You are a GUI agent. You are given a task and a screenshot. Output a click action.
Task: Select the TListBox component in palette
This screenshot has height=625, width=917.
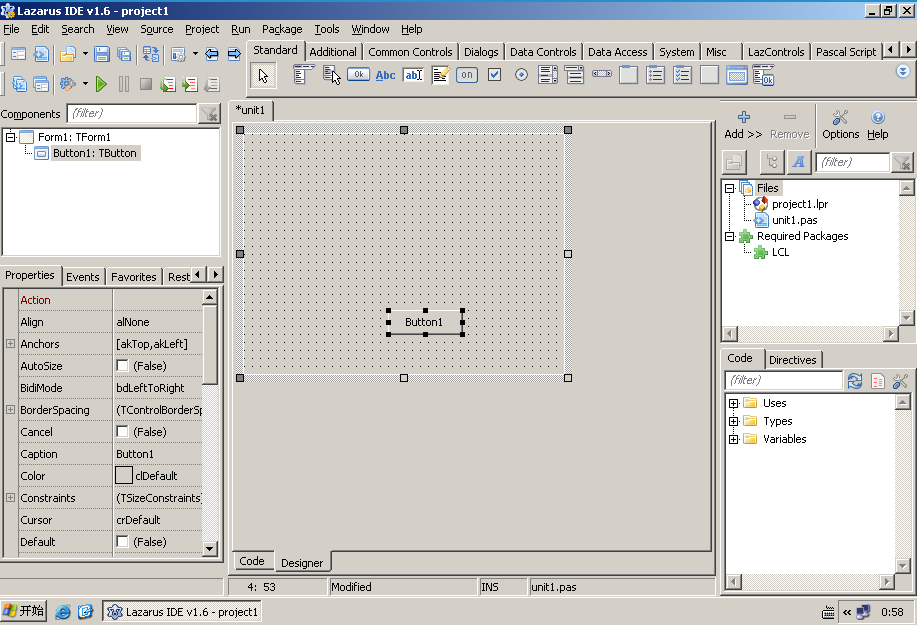click(x=548, y=75)
